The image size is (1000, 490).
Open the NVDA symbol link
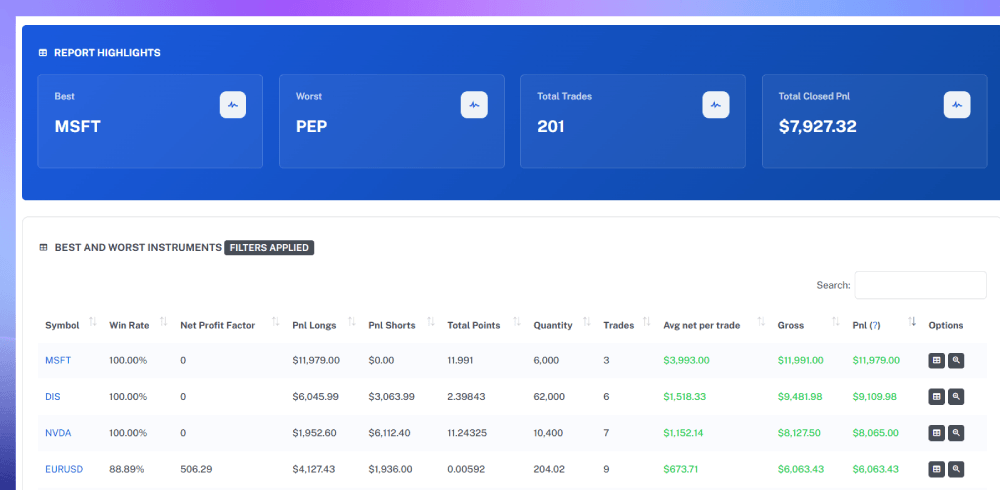coord(58,433)
